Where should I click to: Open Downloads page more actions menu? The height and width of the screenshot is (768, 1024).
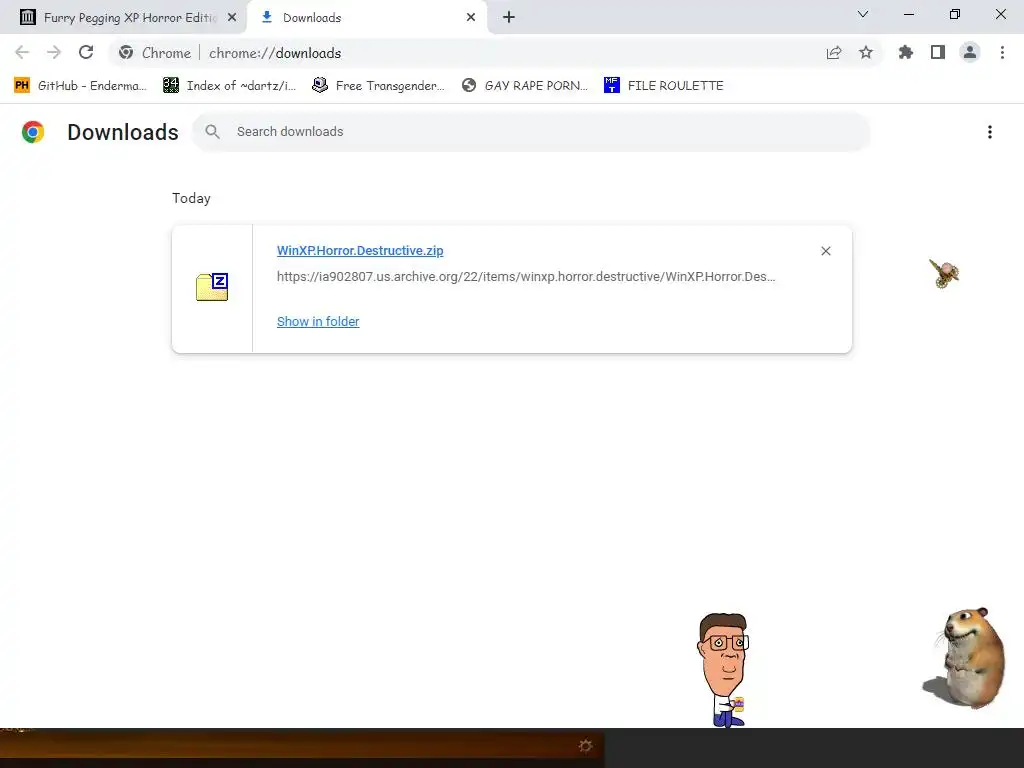pyautogui.click(x=990, y=132)
